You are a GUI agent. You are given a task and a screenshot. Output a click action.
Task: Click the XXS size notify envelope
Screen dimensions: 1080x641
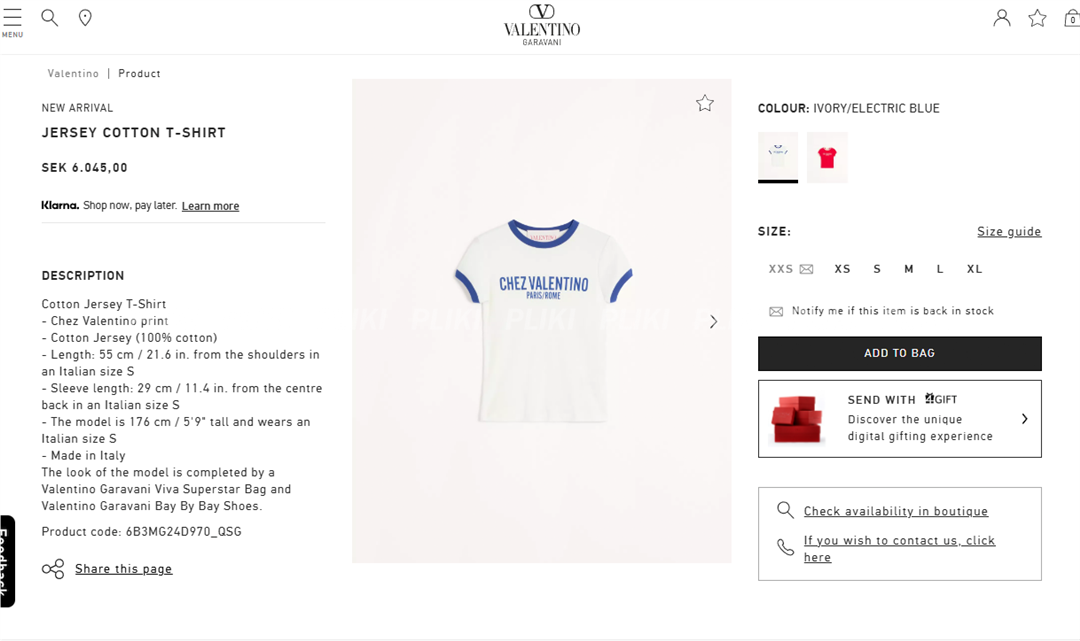[x=807, y=269]
